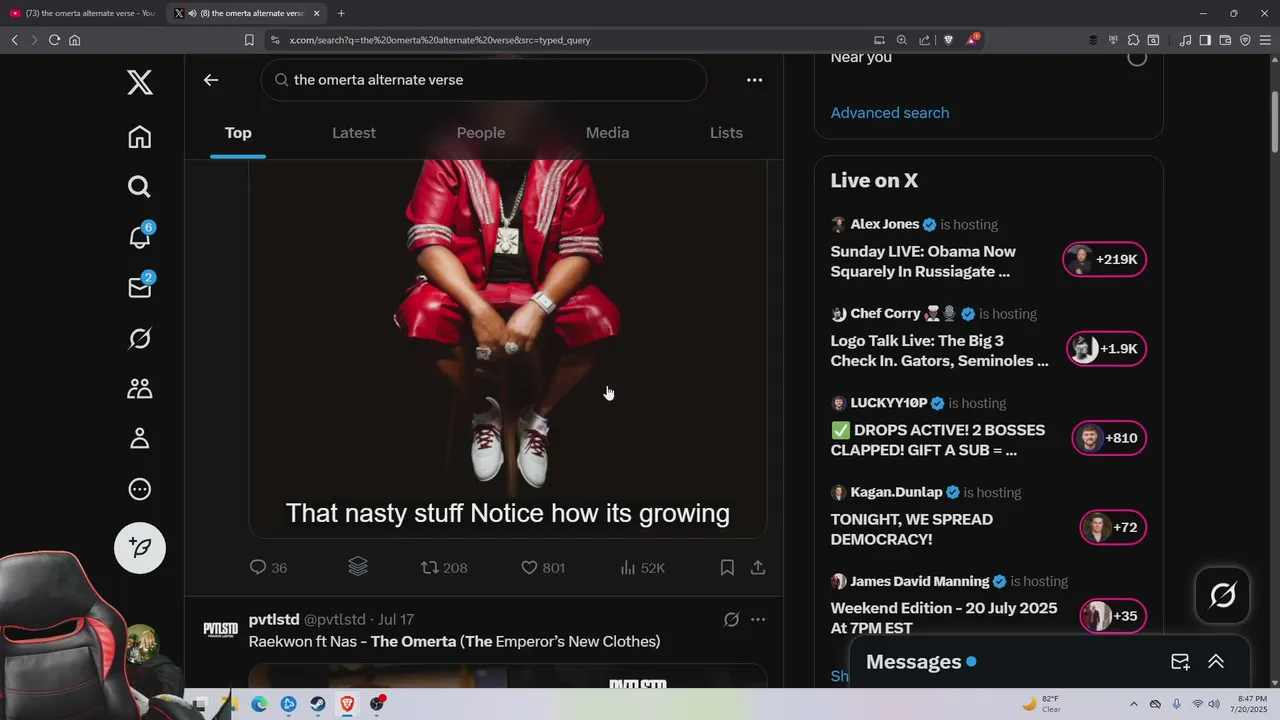Switch to the Lists tab
This screenshot has width=1280, height=720.
(x=726, y=133)
